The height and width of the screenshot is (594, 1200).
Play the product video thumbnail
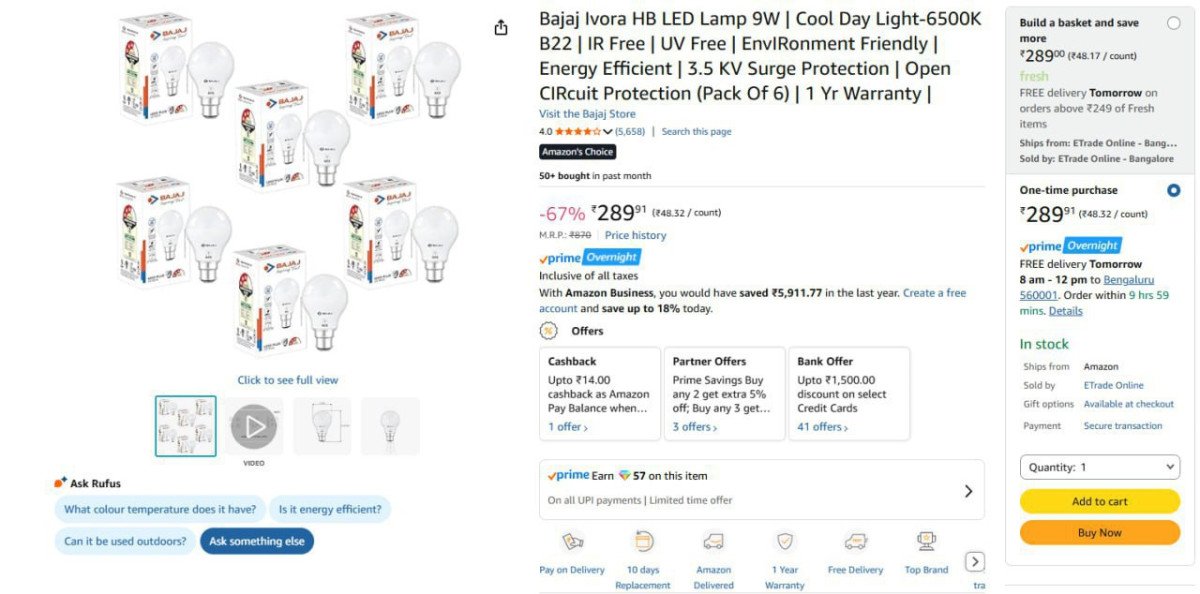(254, 427)
